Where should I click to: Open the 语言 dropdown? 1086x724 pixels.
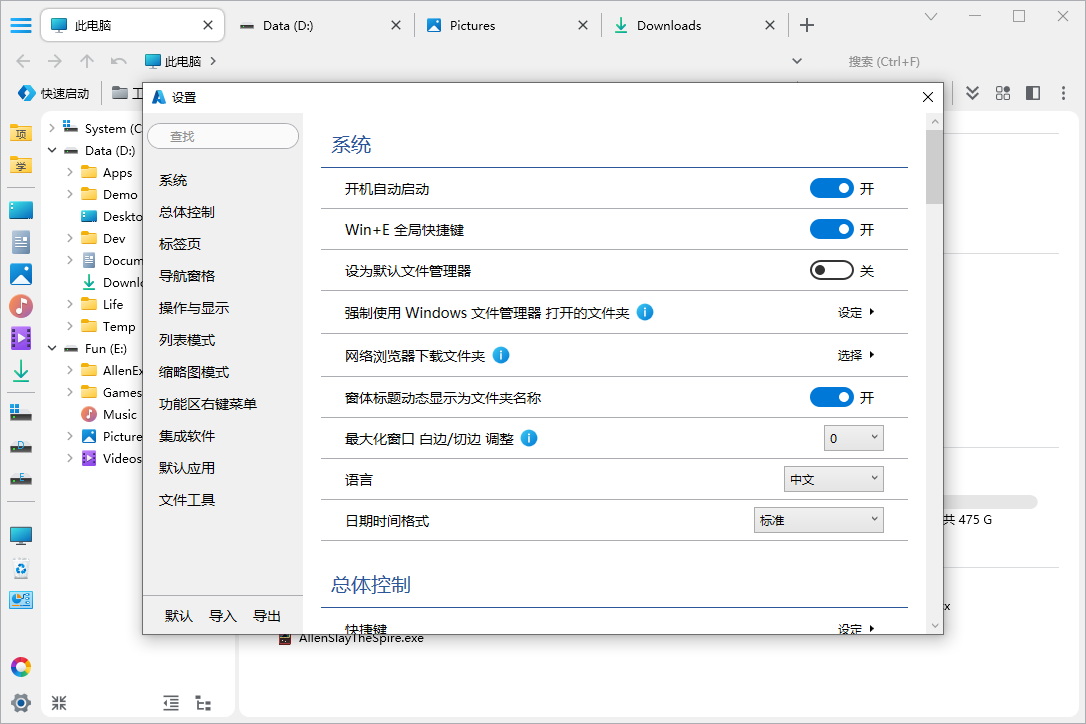833,479
